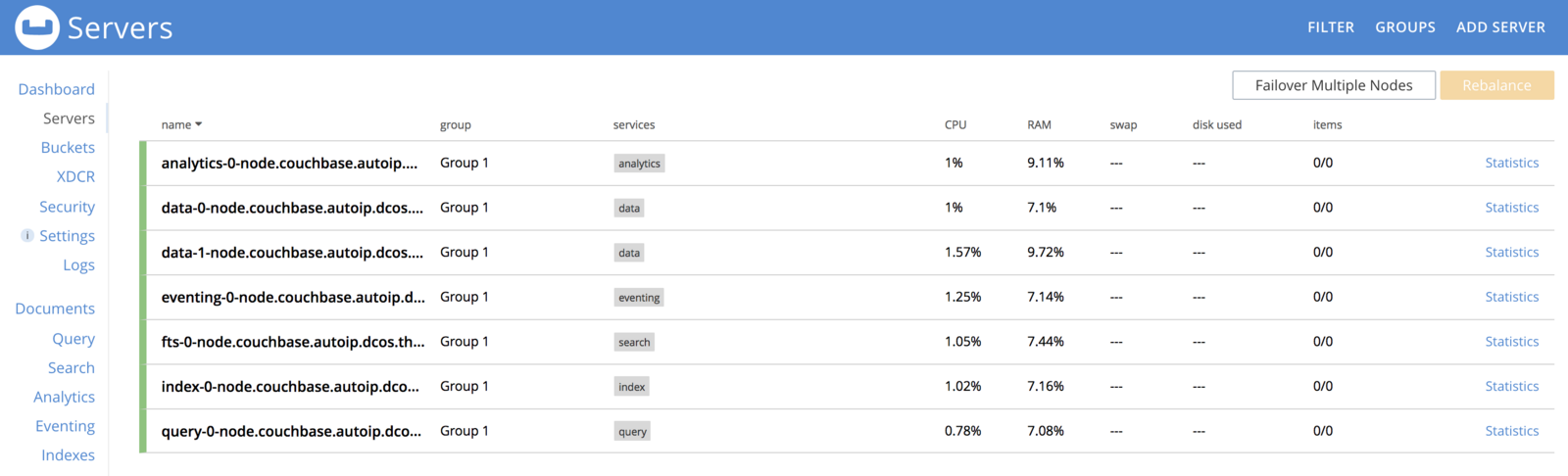Click the green status bar of index-0-node
The image size is (1568, 476).
click(x=143, y=387)
